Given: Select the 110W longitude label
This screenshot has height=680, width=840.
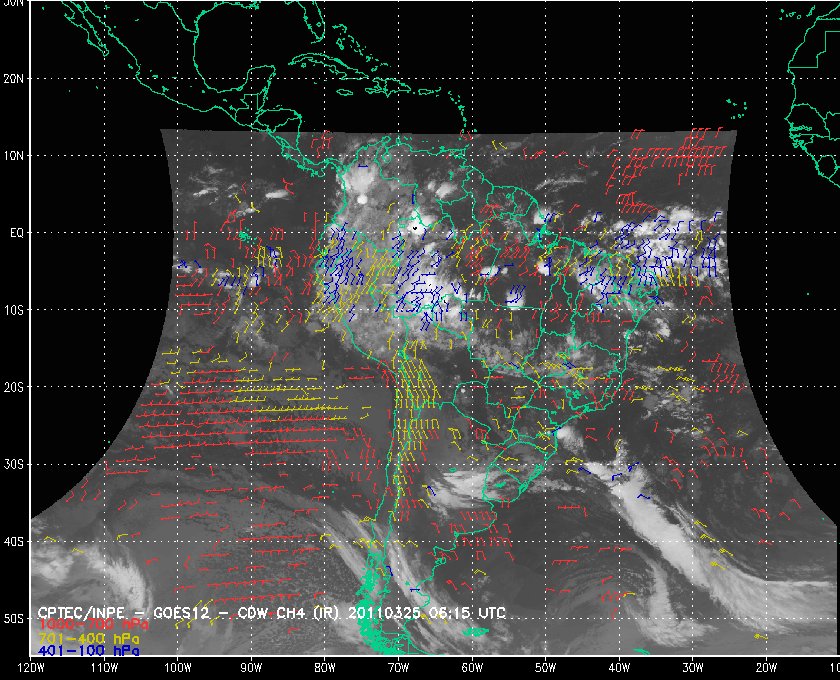Looking at the screenshot, I should point(104,668).
